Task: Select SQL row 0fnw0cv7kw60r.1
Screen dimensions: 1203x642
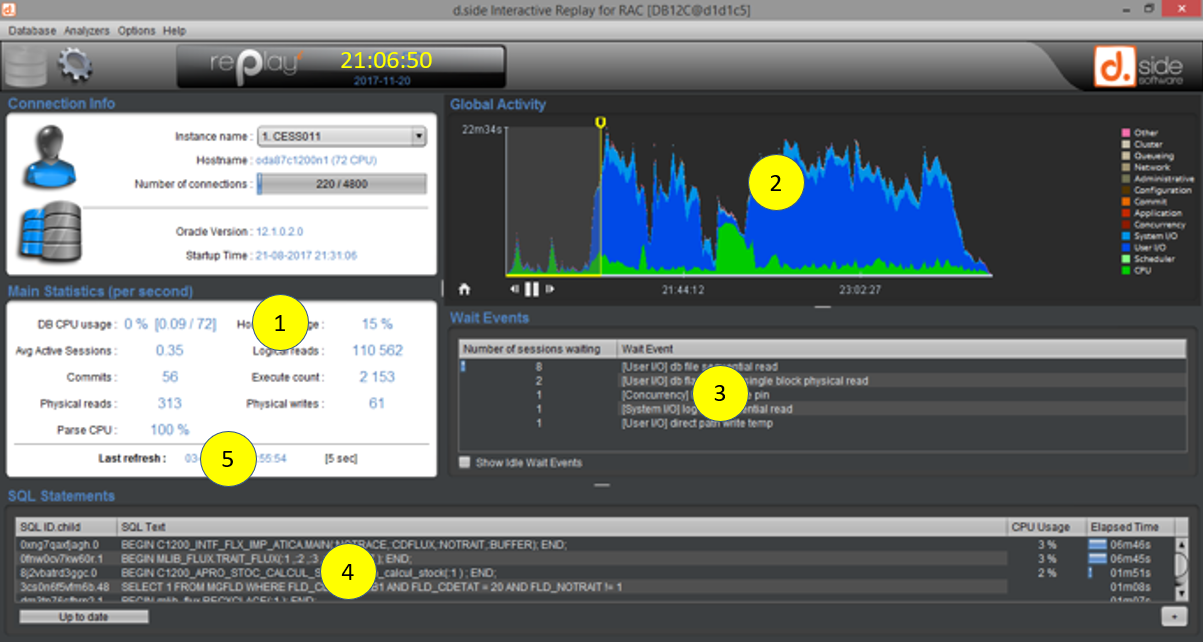Action: click(594, 558)
